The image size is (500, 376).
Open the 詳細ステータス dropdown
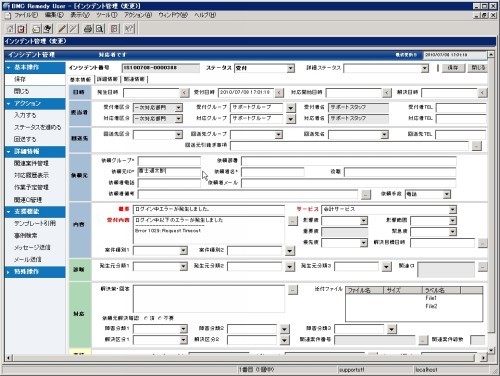pyautogui.click(x=424, y=68)
